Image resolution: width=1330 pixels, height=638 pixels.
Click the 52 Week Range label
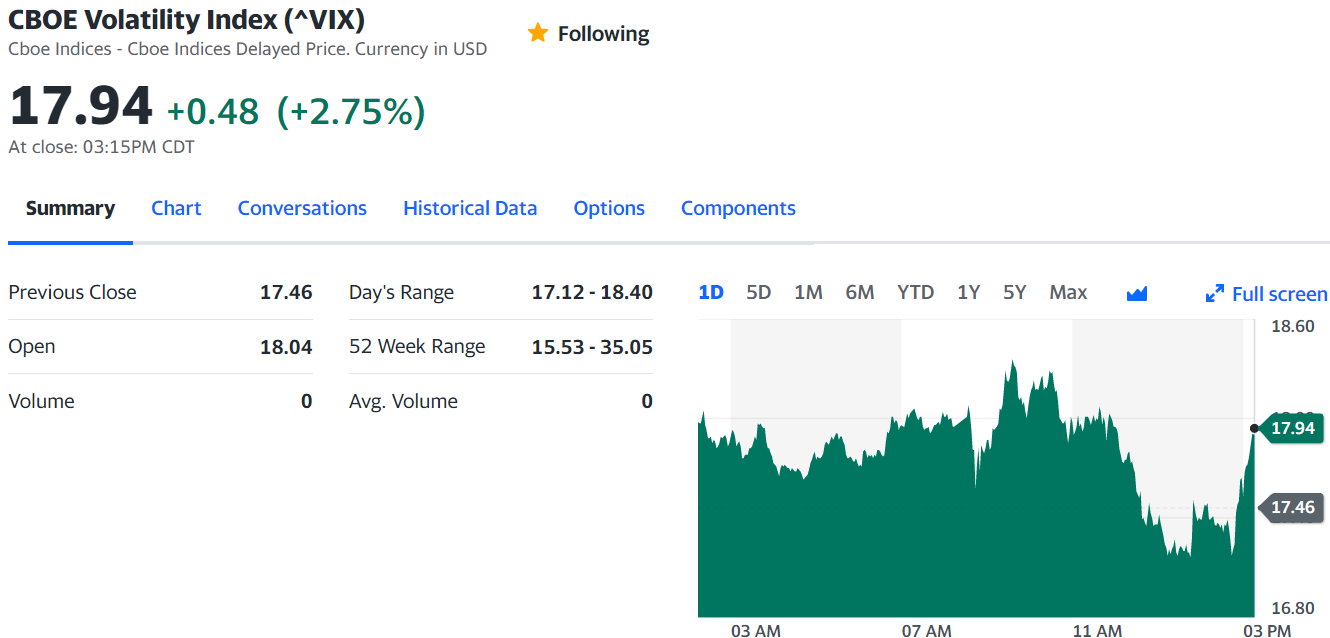tap(417, 346)
